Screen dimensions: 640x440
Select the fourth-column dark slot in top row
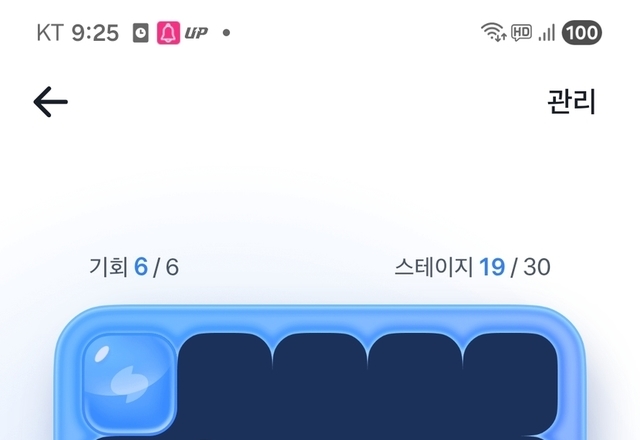(x=415, y=383)
